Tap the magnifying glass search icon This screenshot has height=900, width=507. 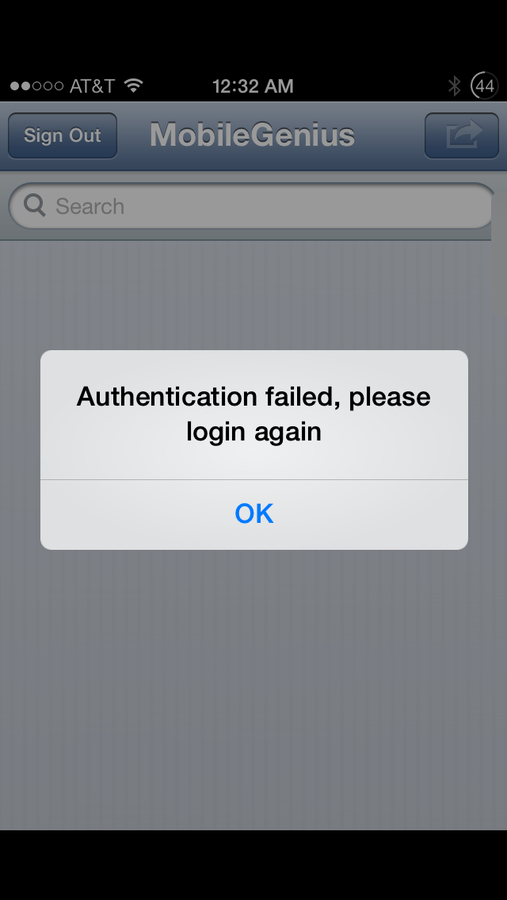(x=34, y=205)
